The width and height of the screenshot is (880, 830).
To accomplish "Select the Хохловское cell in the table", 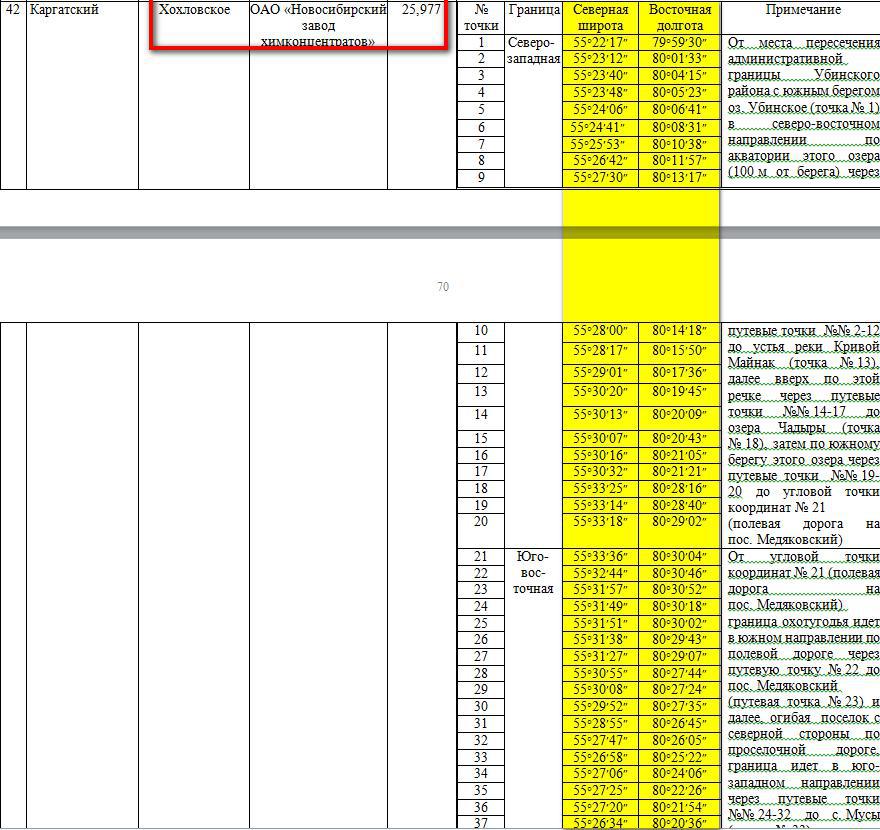I will click(x=194, y=10).
